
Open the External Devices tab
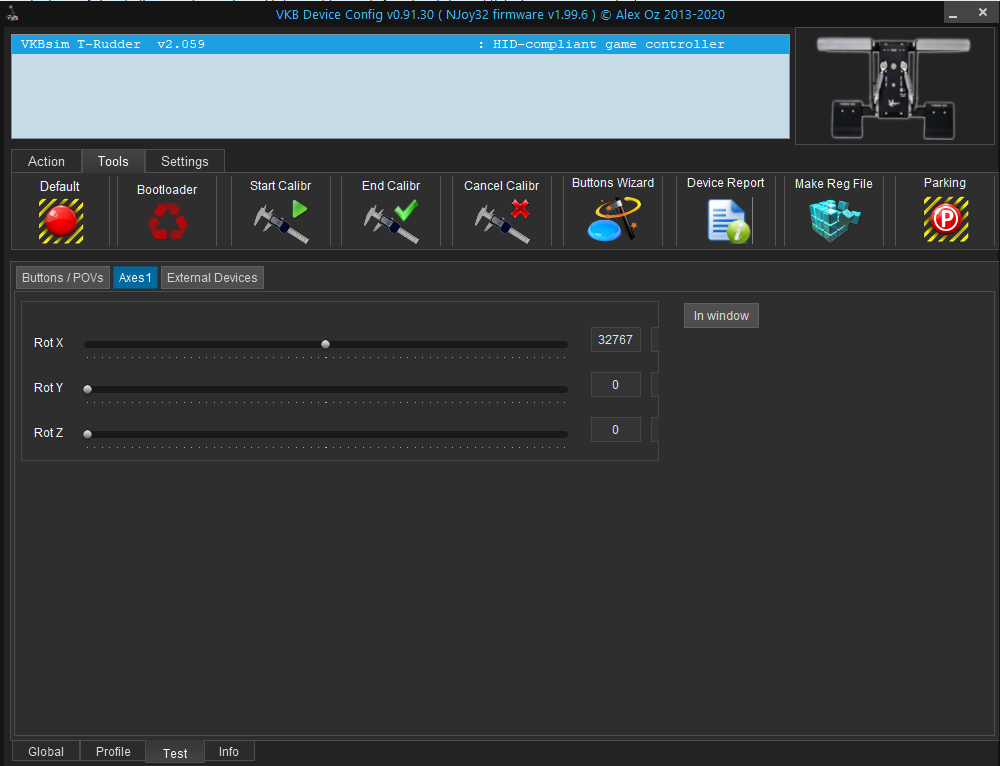pos(212,277)
